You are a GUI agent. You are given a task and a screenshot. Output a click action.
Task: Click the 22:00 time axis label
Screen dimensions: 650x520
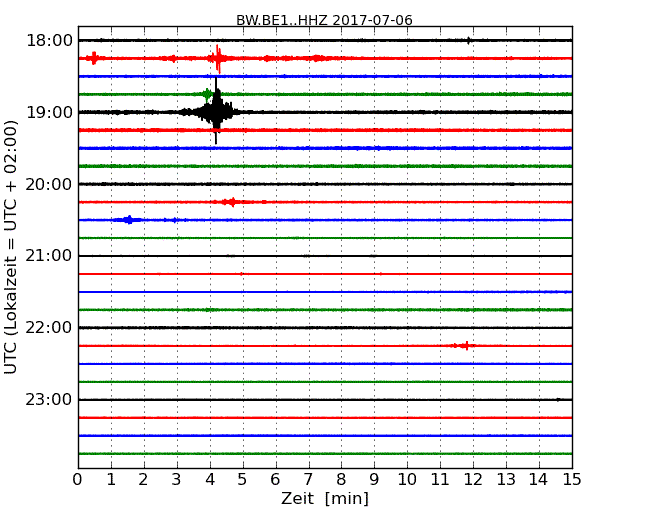(49, 328)
